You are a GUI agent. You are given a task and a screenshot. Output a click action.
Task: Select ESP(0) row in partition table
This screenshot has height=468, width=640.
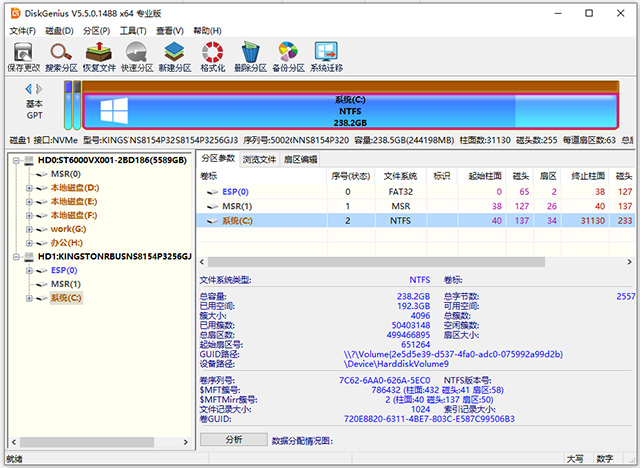416,192
